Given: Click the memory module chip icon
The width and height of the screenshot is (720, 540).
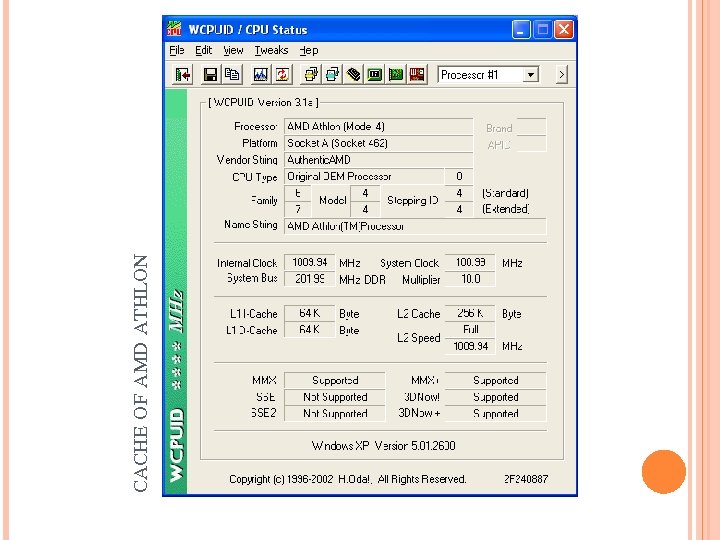Looking at the screenshot, I should pos(353,75).
